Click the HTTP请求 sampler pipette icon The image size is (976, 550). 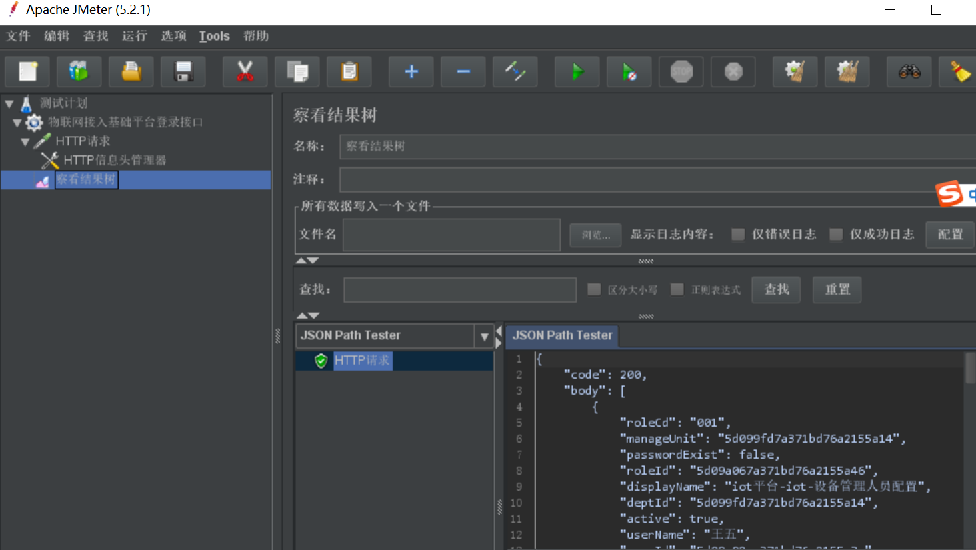[x=42, y=141]
